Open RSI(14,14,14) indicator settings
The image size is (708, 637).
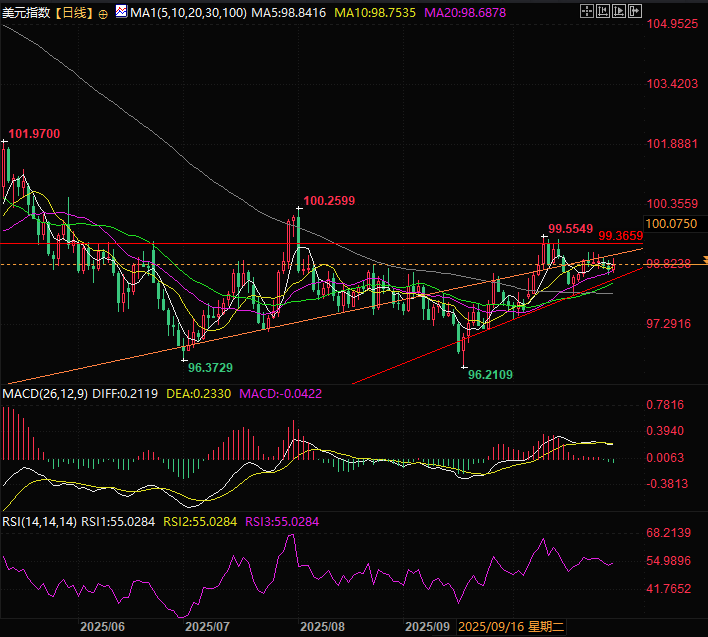39,521
